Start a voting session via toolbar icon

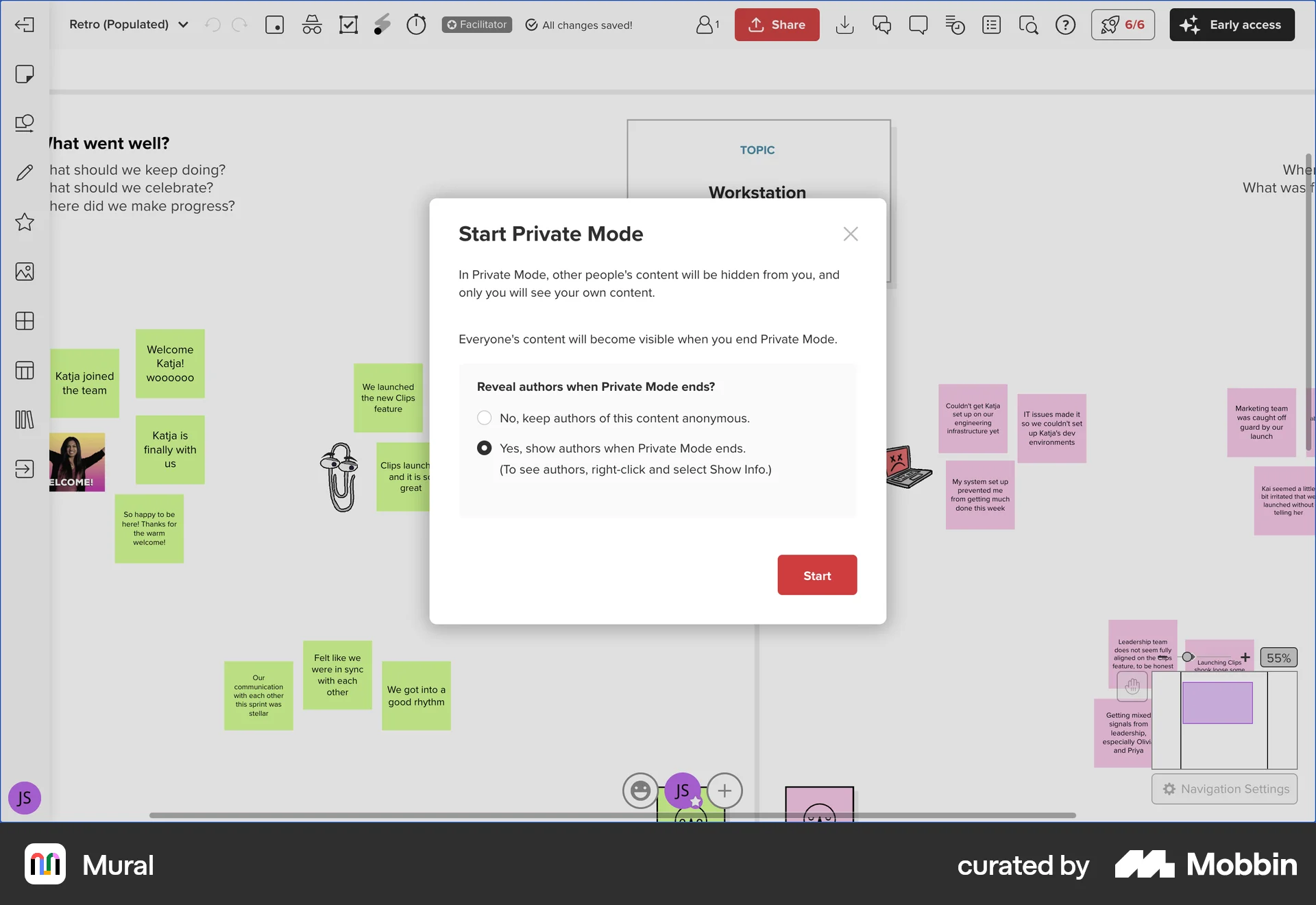point(348,24)
